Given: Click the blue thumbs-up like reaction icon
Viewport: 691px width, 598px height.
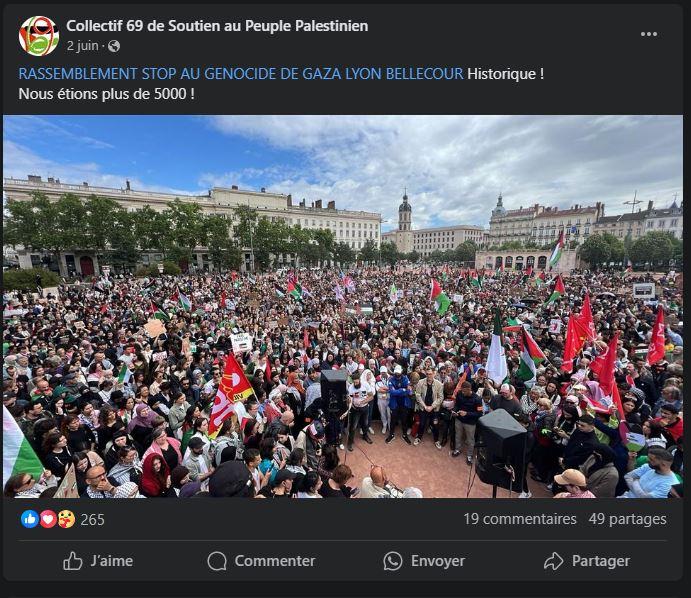Looking at the screenshot, I should point(30,519).
